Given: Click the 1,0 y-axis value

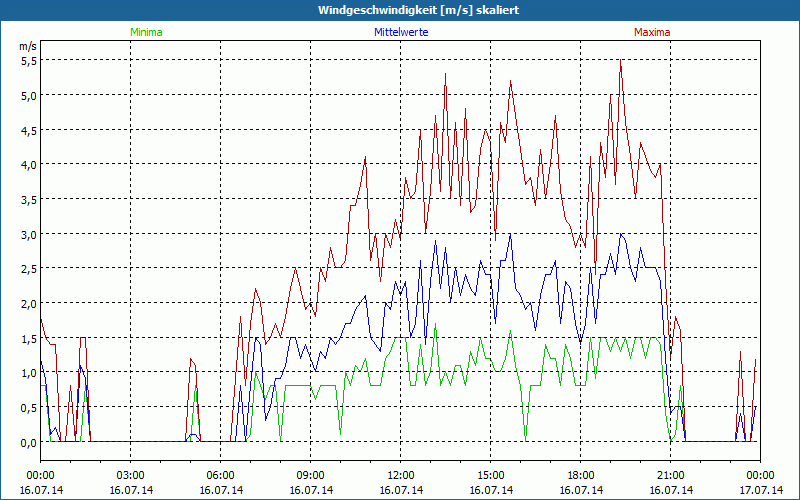Looking at the screenshot, I should pyautogui.click(x=29, y=372).
